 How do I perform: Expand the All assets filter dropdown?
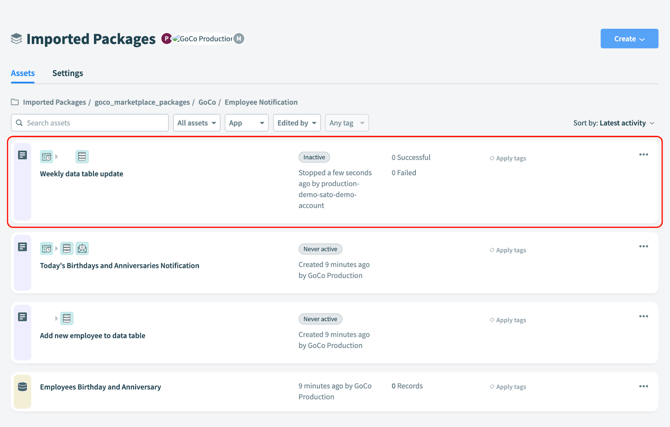(196, 123)
